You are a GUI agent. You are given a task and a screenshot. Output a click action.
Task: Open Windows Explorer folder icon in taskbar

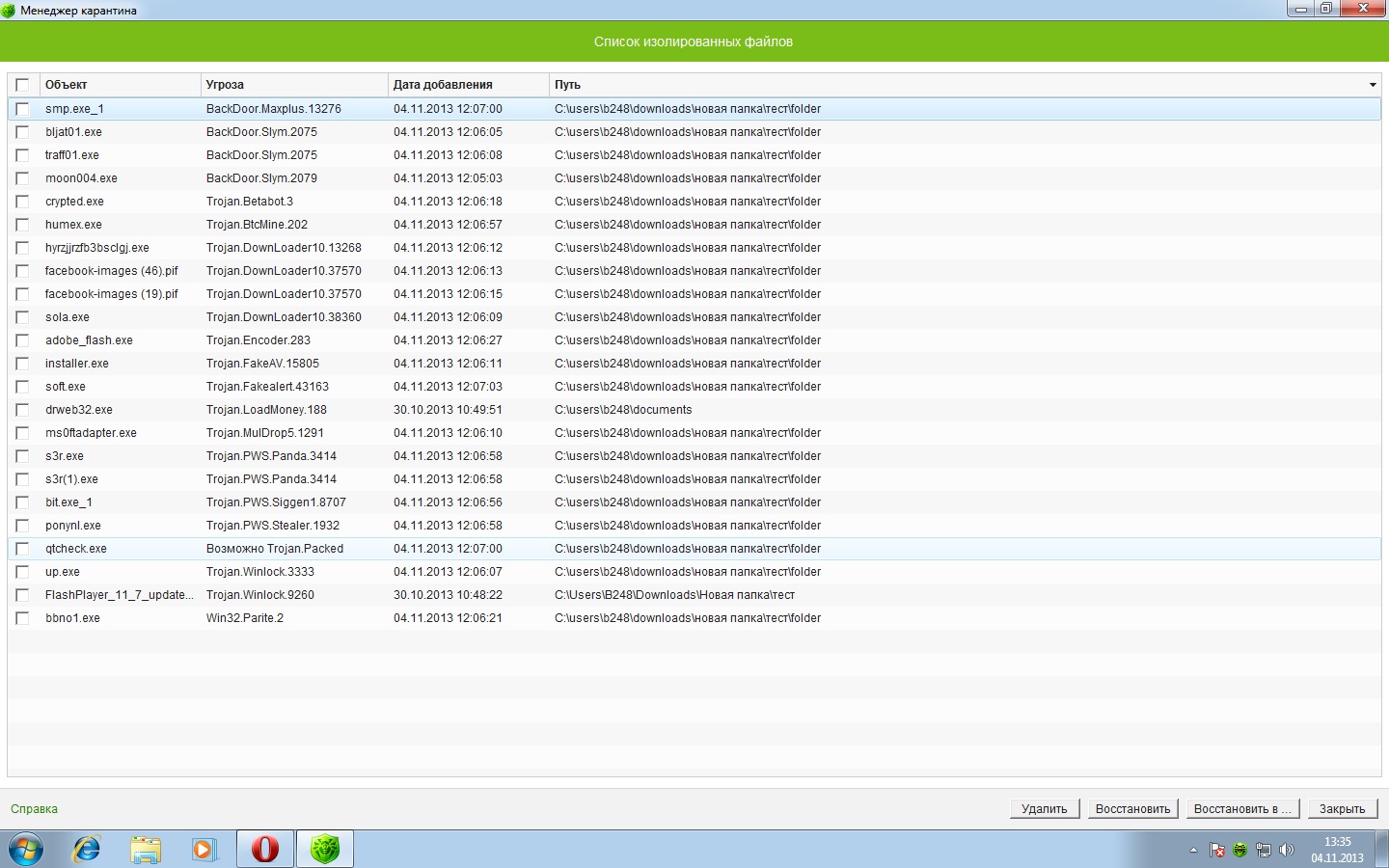pos(146,849)
